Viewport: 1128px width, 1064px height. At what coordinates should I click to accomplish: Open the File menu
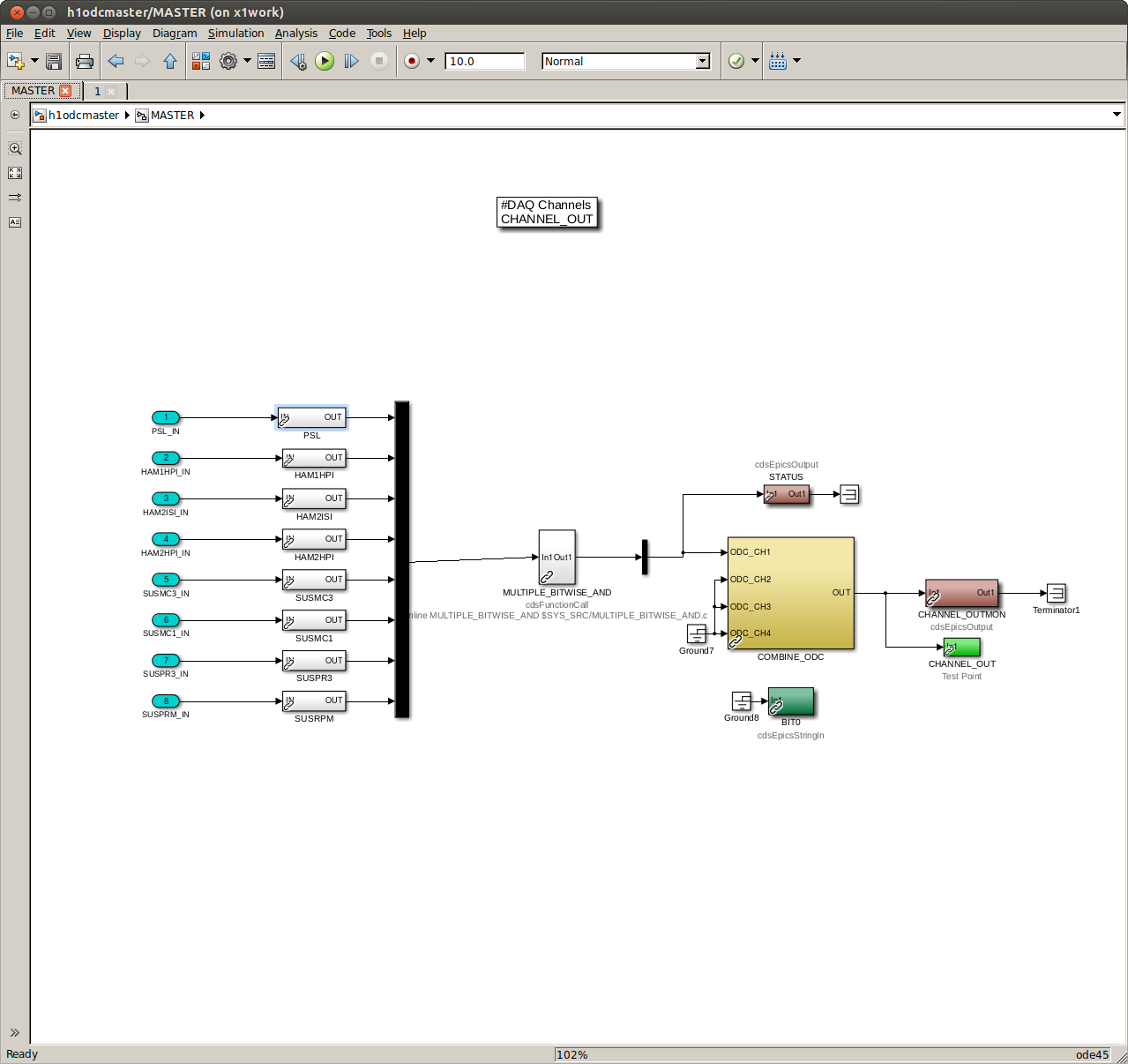14,34
